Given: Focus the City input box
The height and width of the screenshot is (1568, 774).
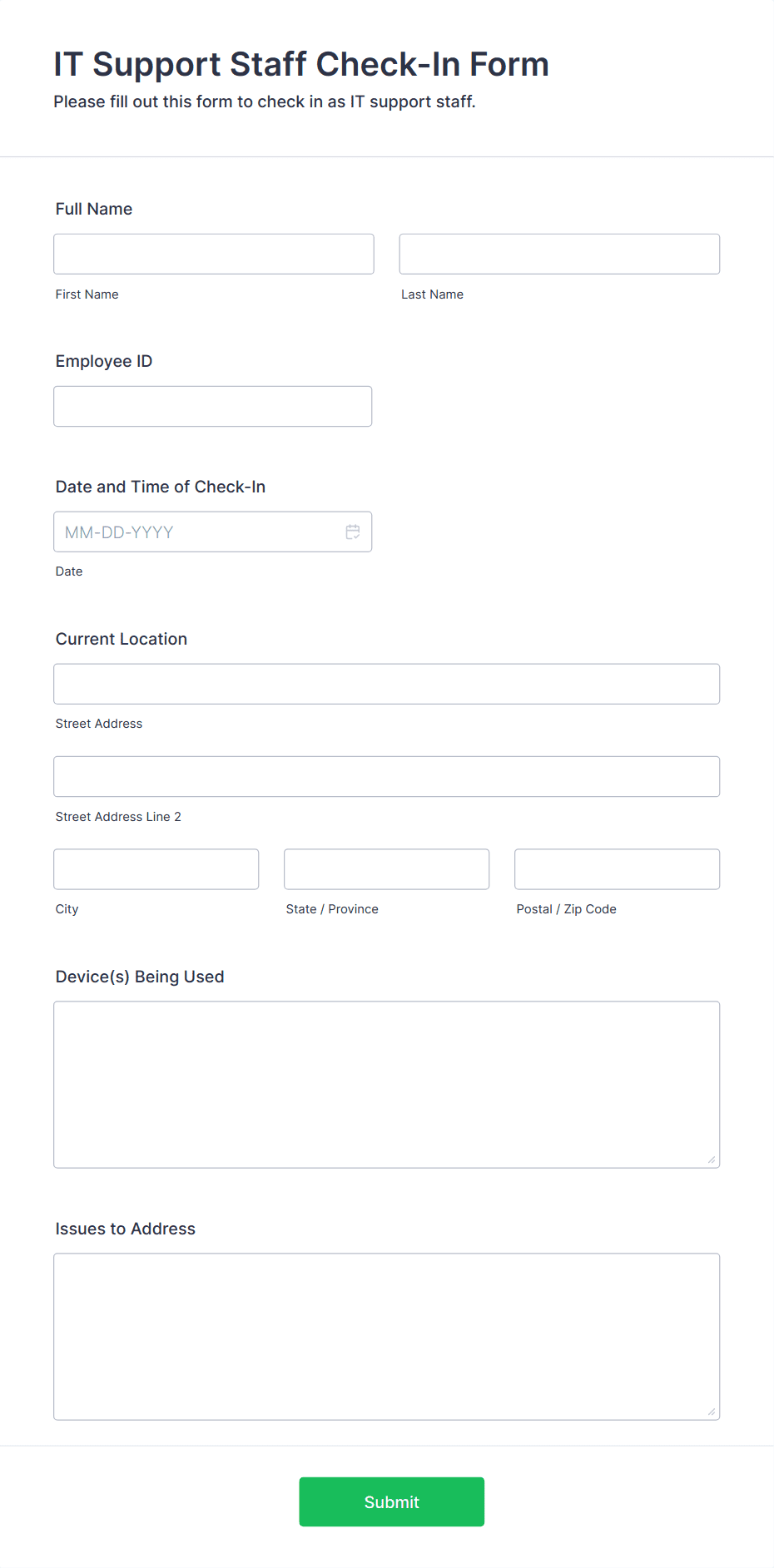Looking at the screenshot, I should point(156,869).
